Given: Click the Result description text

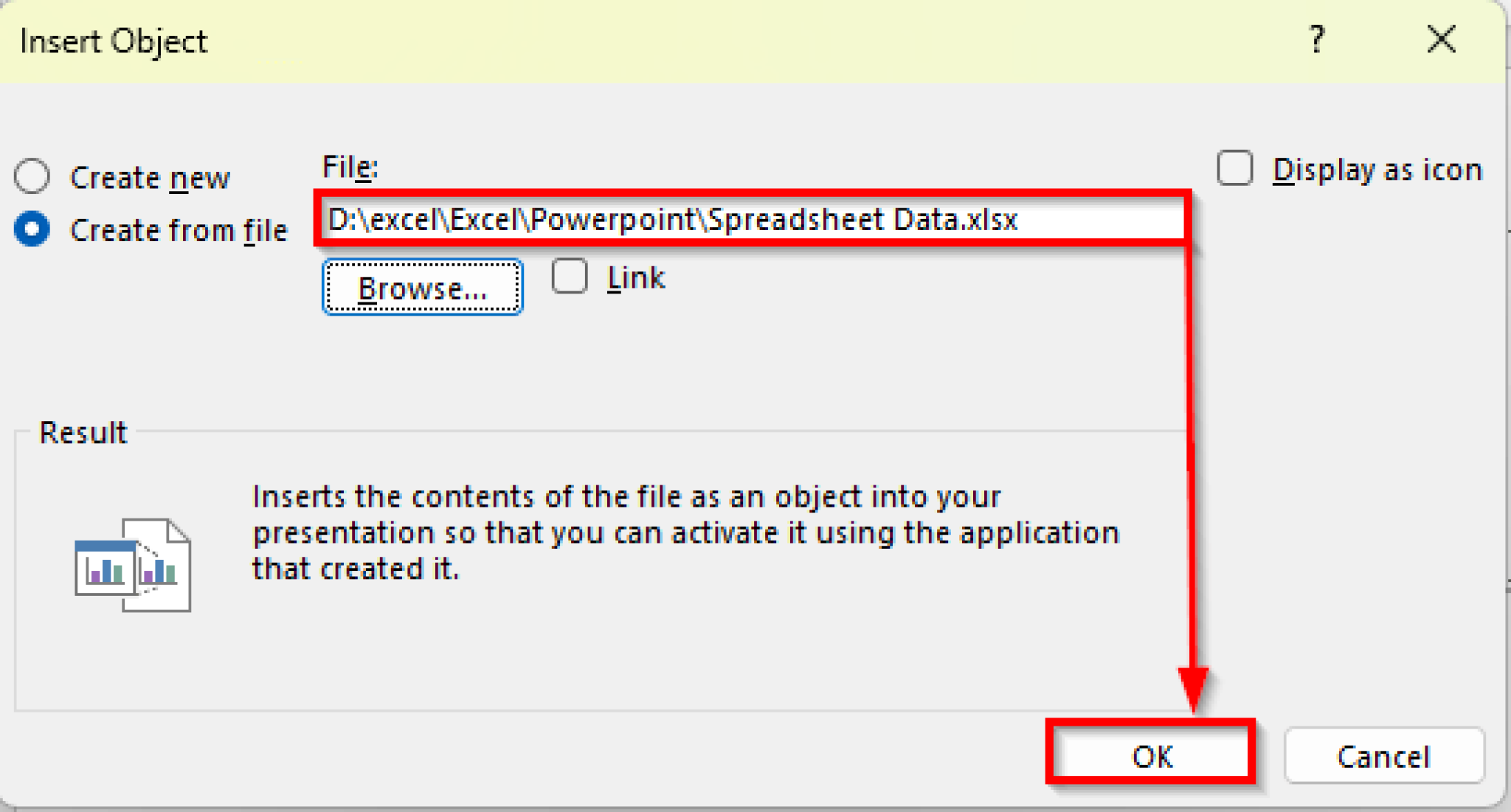Looking at the screenshot, I should [685, 531].
